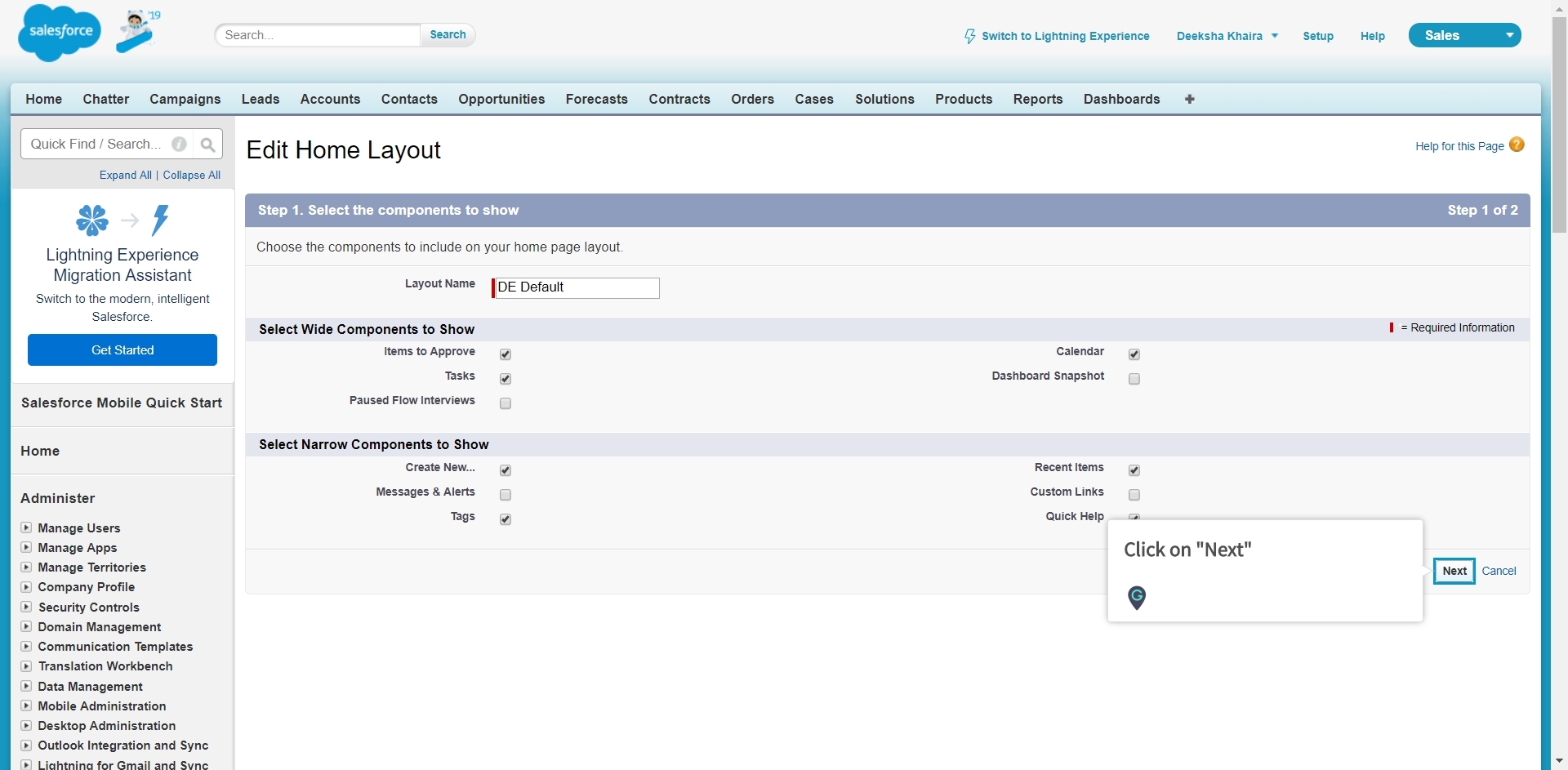The width and height of the screenshot is (1568, 770).
Task: Click the Quick Find info icon
Action: click(179, 145)
